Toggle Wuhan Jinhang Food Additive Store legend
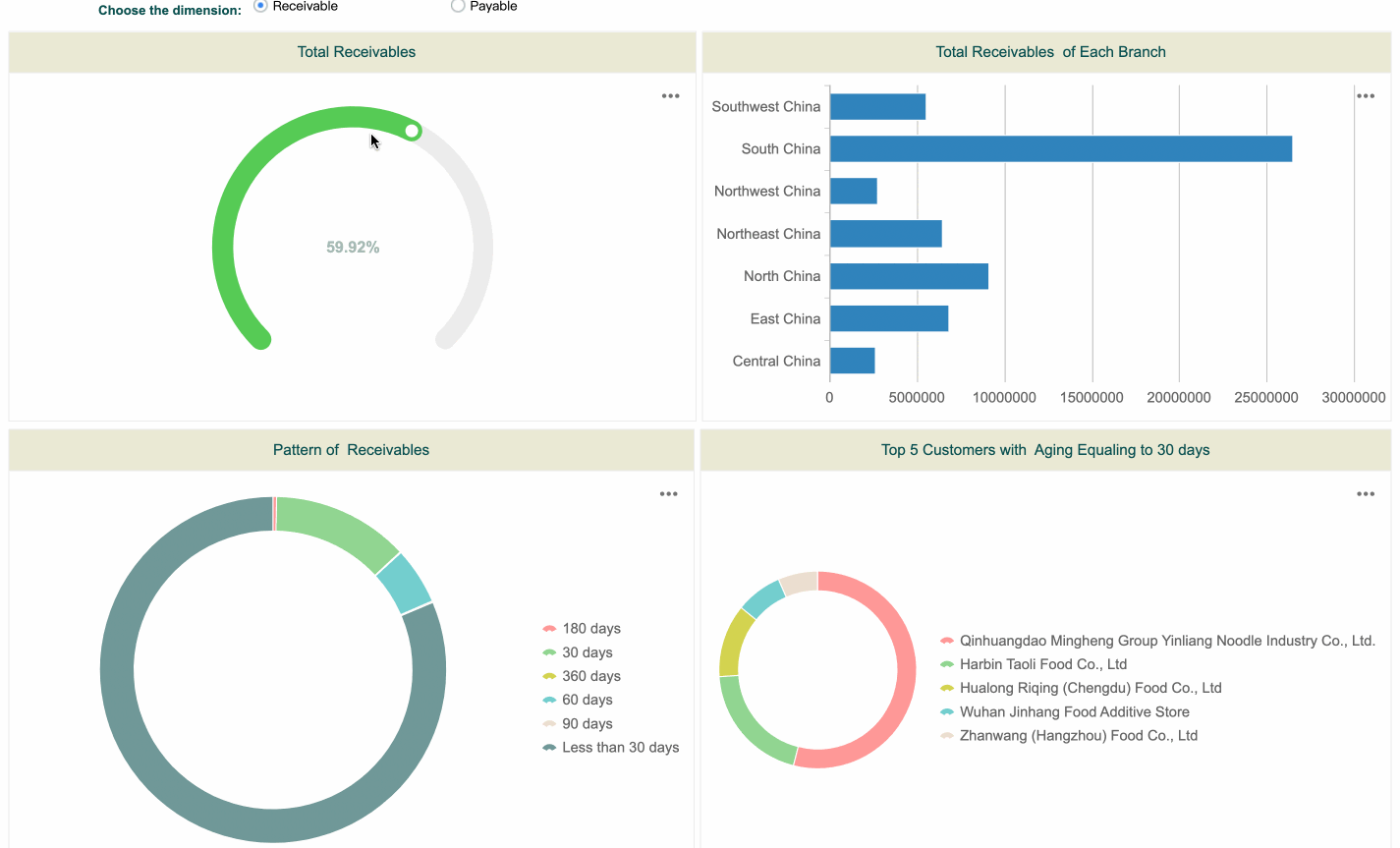 (1065, 711)
